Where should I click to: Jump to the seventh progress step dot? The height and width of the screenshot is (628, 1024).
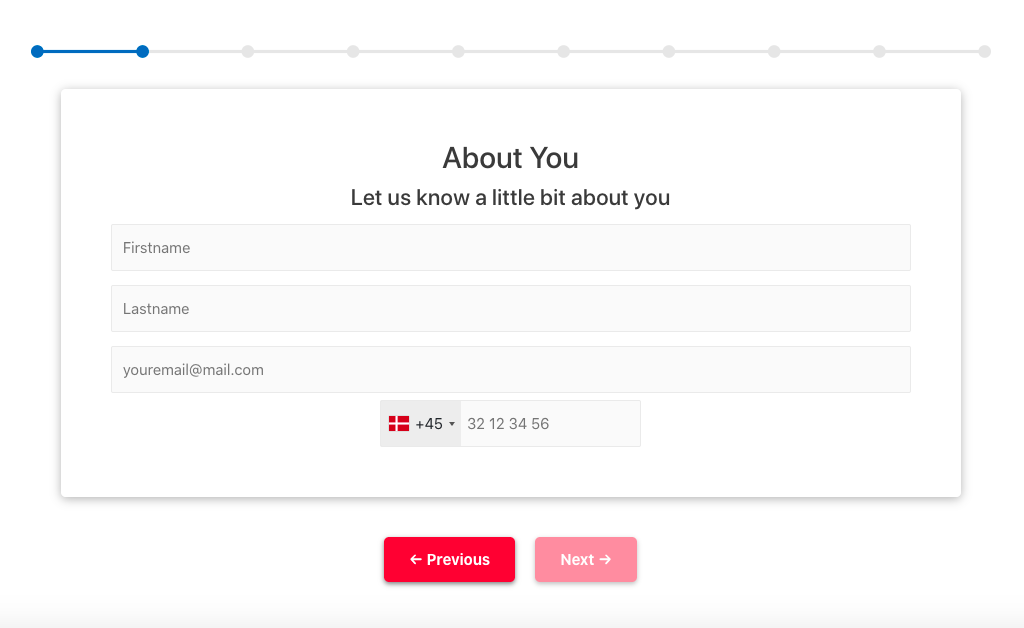pyautogui.click(x=669, y=52)
